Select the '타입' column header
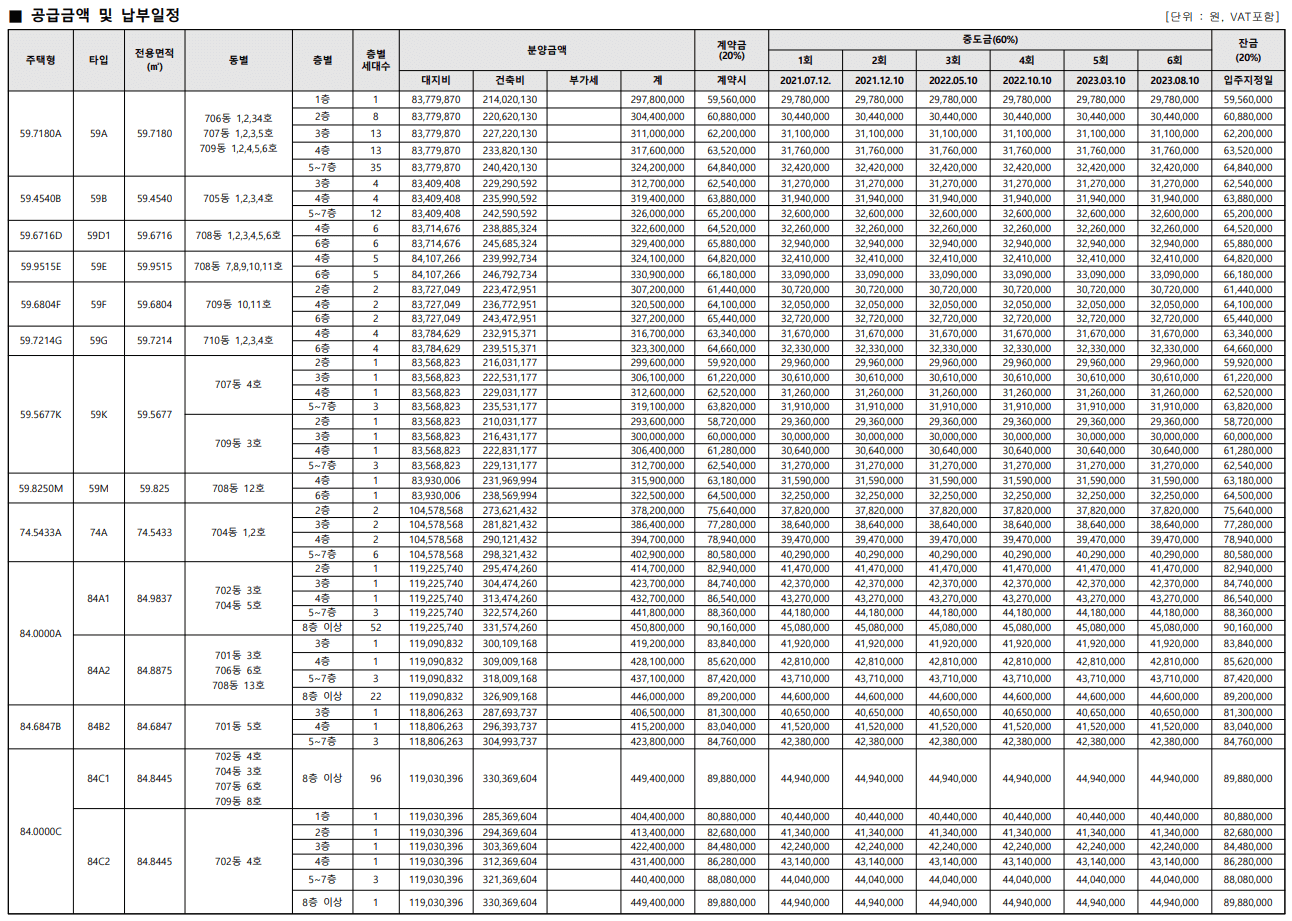 (98, 60)
